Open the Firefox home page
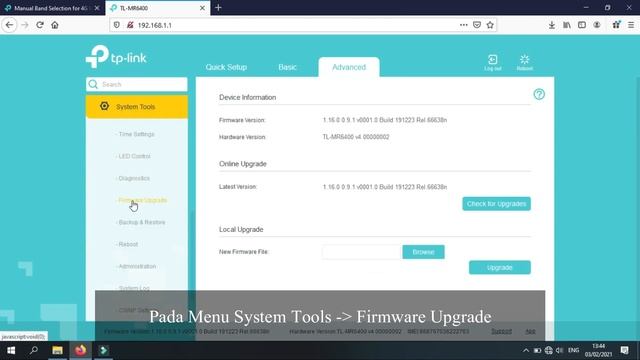This screenshot has height=360, width=640. [55, 25]
